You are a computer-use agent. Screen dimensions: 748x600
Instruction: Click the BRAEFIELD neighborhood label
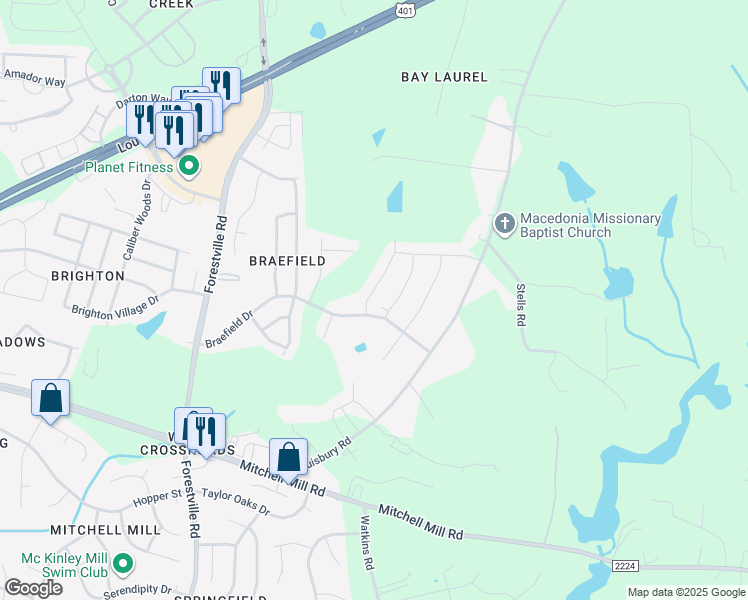point(288,261)
